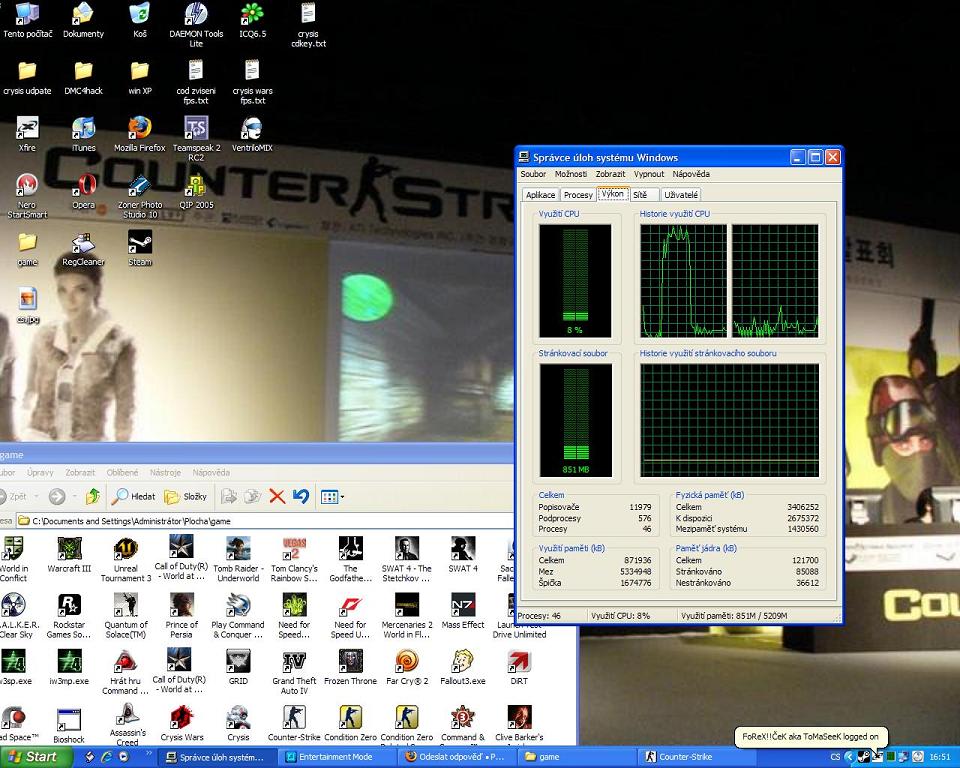This screenshot has width=960, height=768.
Task: Open the Forward button history dropdown arrow
Action: pyautogui.click(x=74, y=496)
